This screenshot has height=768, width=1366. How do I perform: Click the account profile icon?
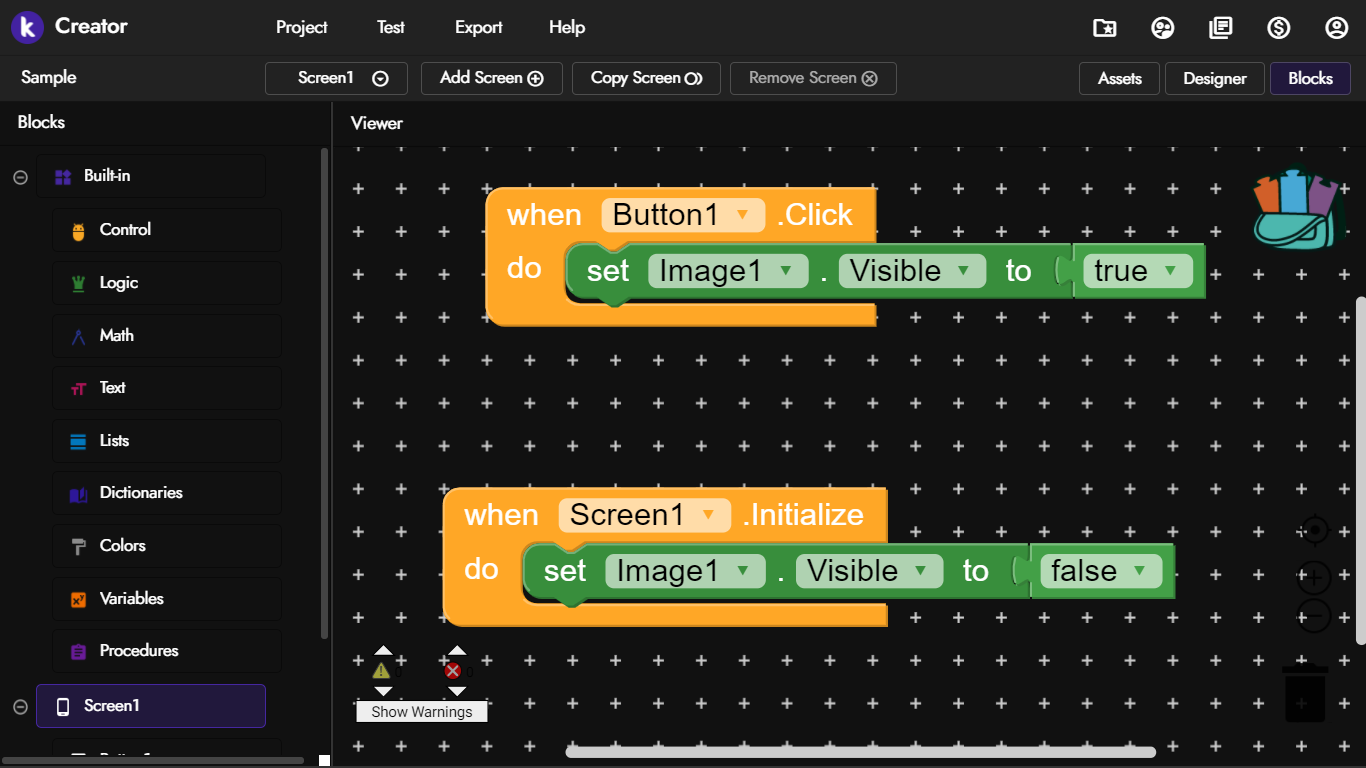pos(1337,28)
